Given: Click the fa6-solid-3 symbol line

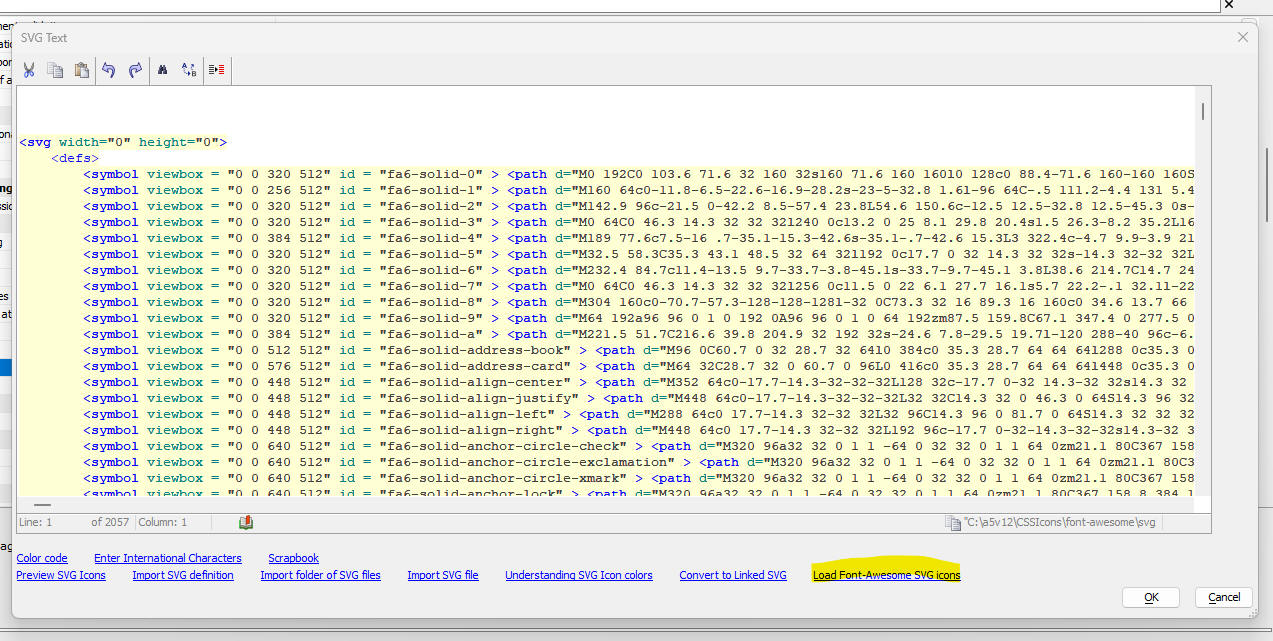Looking at the screenshot, I should [x=639, y=222].
